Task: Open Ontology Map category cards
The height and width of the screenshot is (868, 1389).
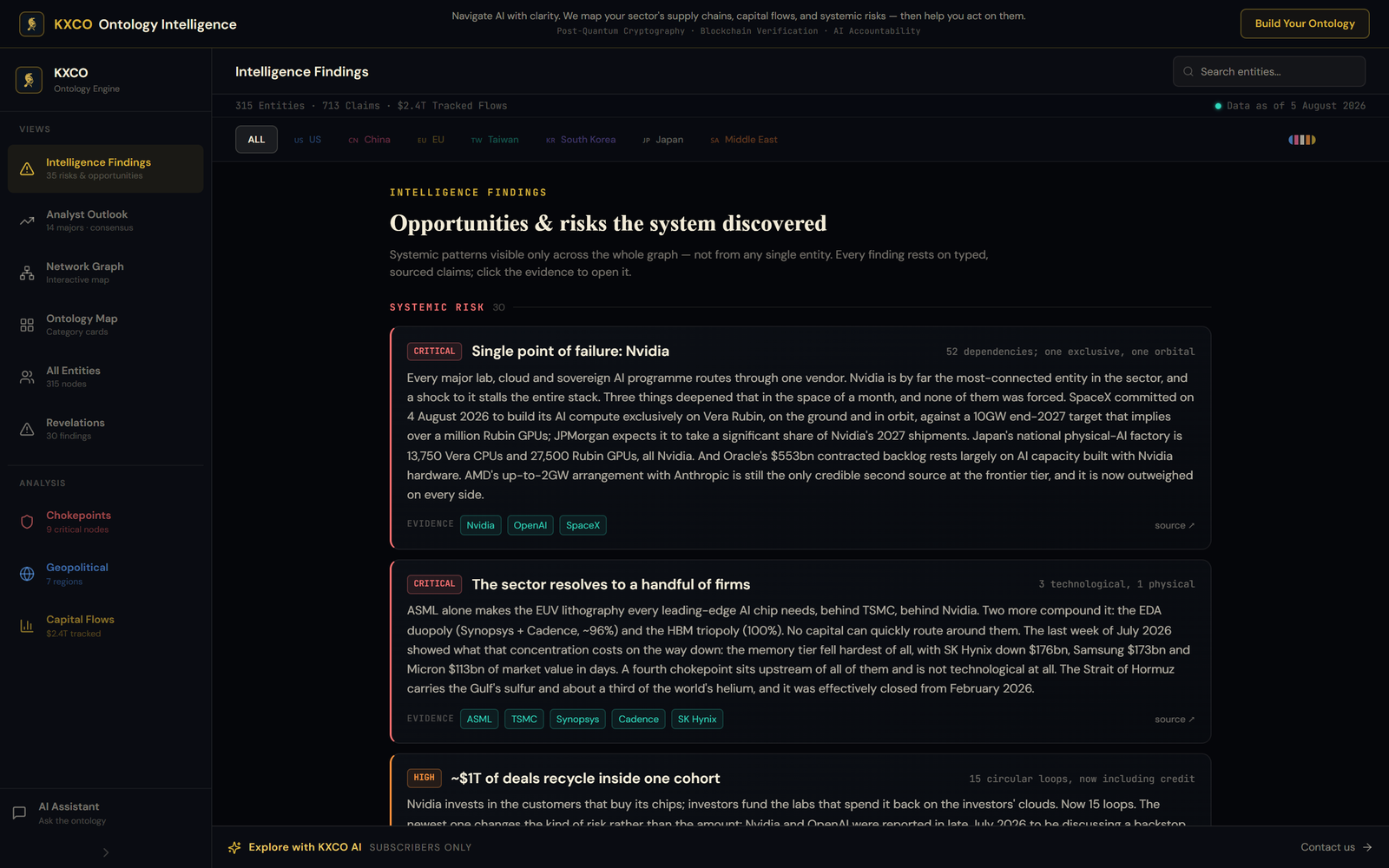Action: [106, 325]
